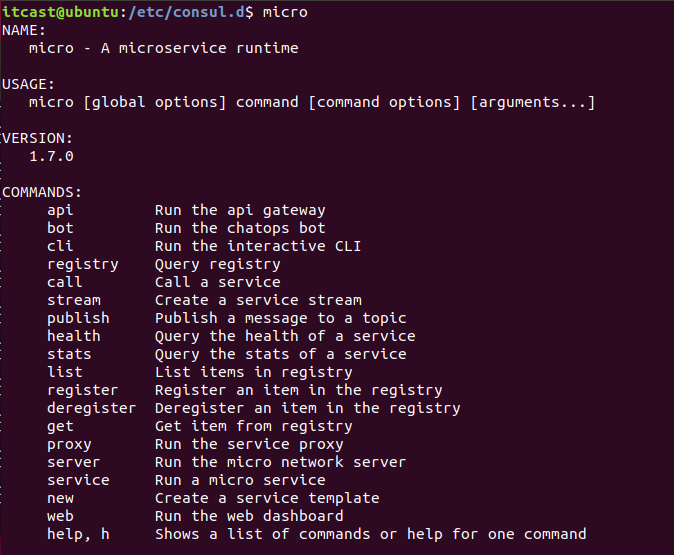Viewport: 674px width, 555px height.
Task: Click the itcast@ubuntu prompt text
Action: pos(61,12)
